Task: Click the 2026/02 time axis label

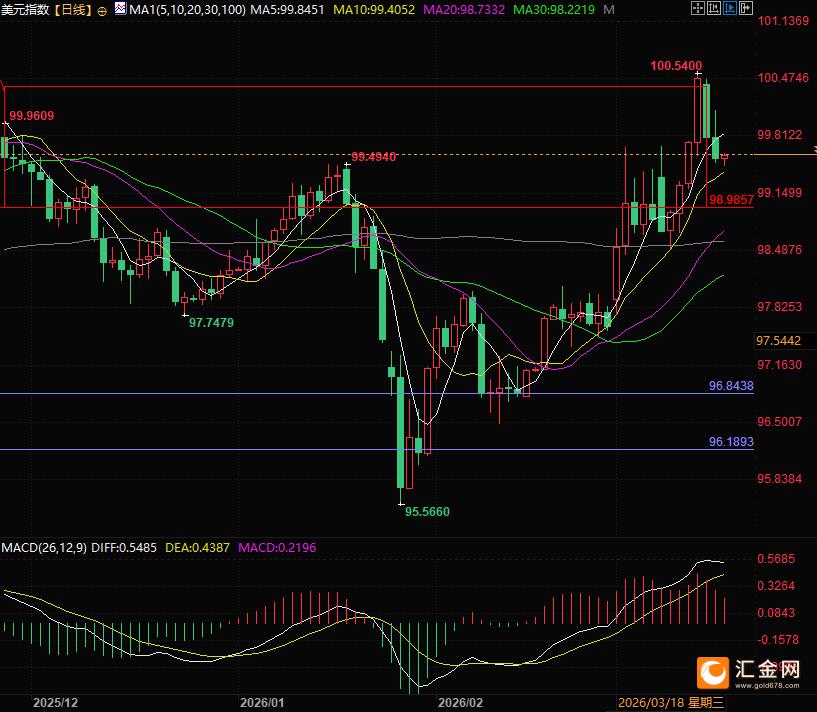Action: coord(461,703)
